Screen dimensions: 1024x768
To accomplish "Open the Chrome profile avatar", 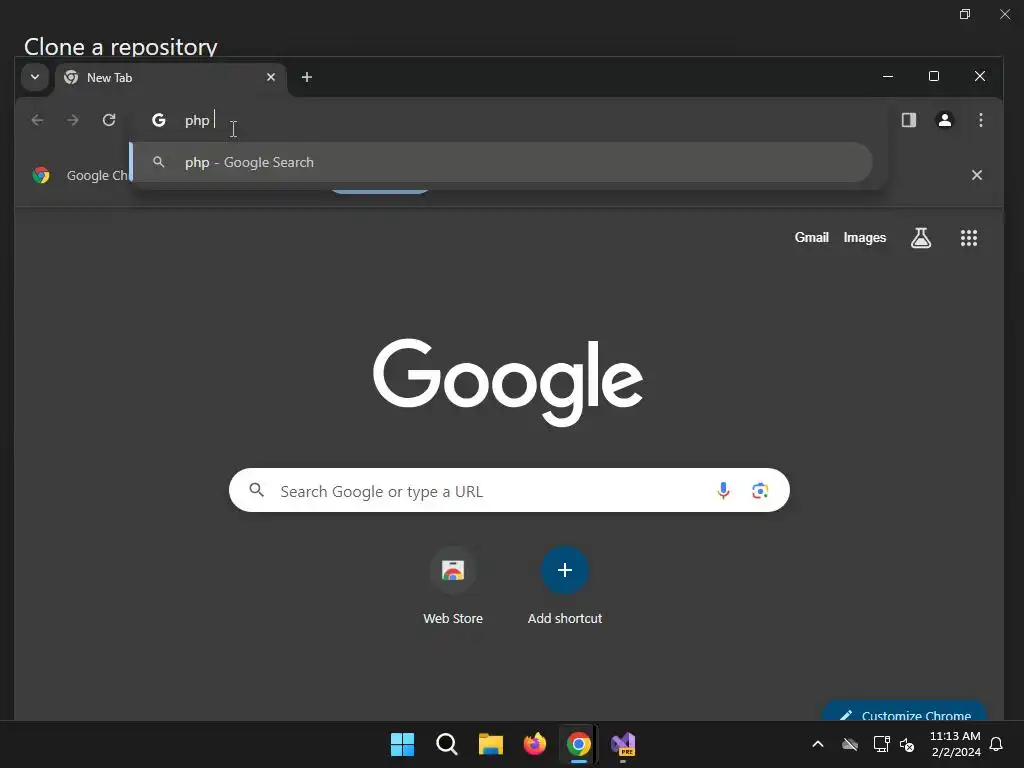I will tap(944, 120).
